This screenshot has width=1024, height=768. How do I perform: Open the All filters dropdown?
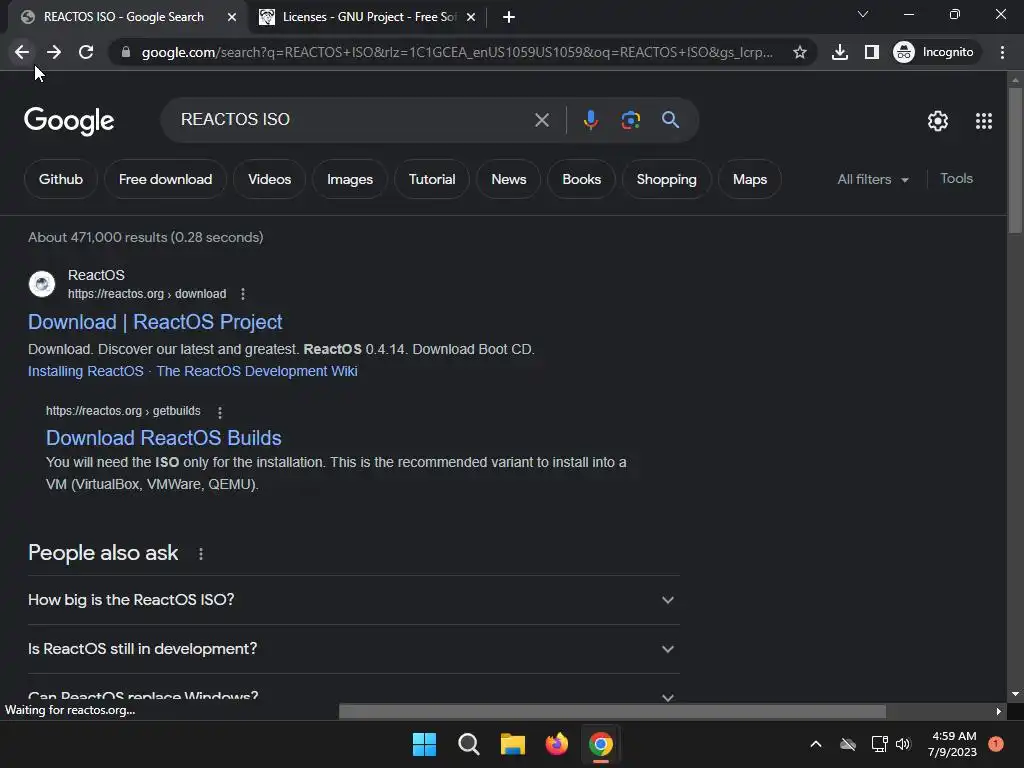coord(872,180)
